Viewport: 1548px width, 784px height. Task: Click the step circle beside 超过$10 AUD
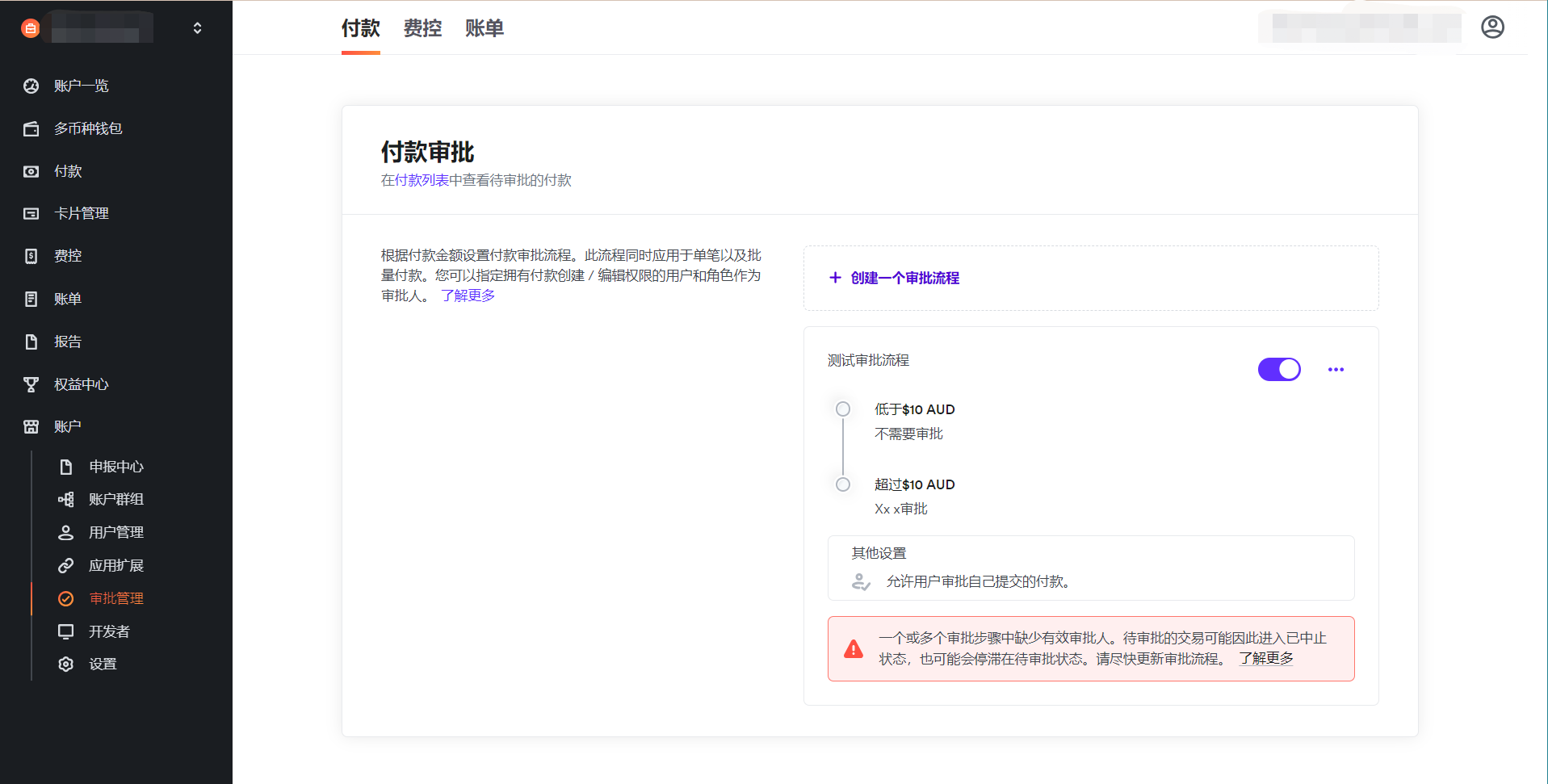tap(843, 484)
